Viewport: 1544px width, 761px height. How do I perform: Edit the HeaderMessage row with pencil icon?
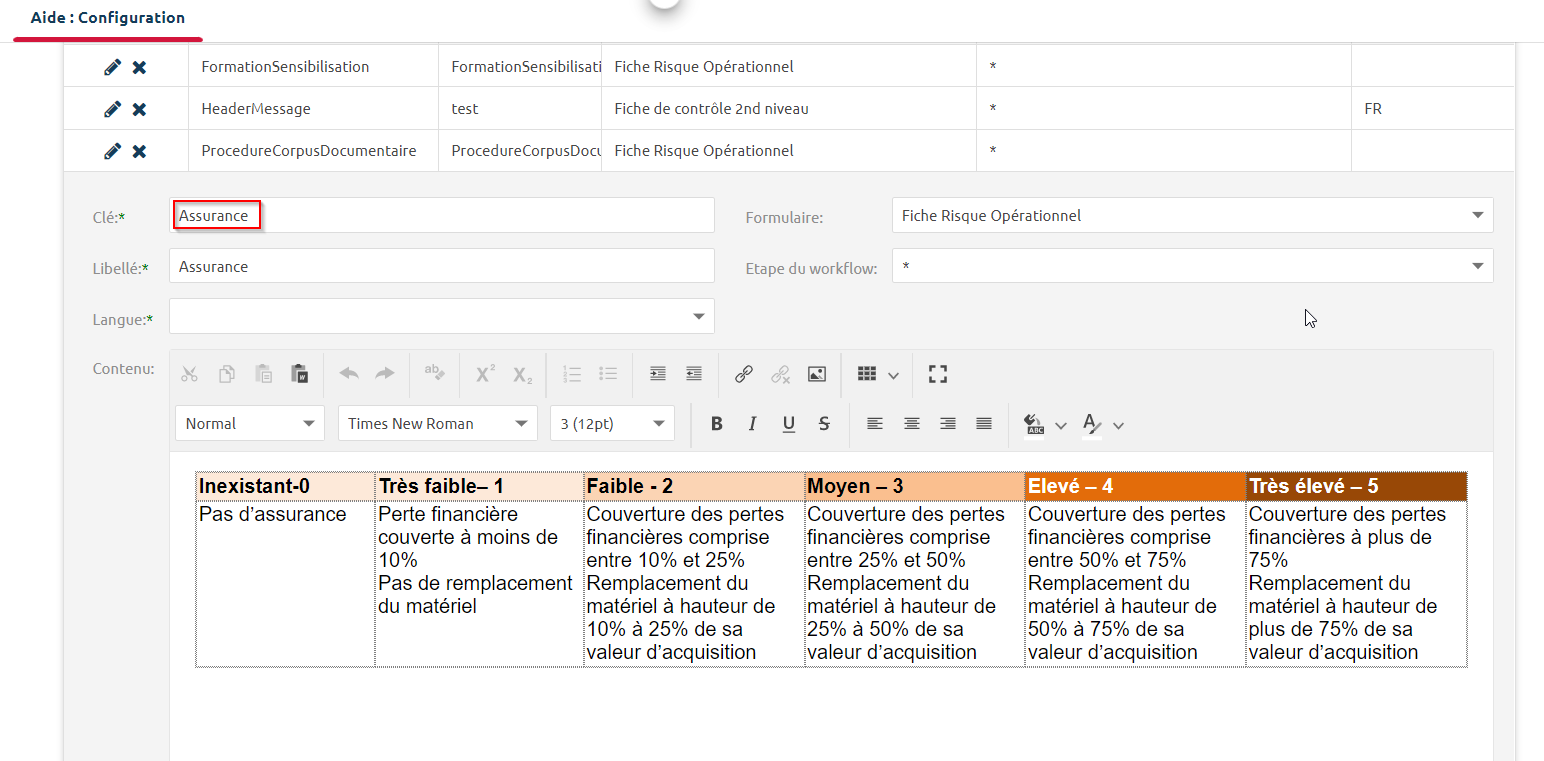(x=112, y=109)
